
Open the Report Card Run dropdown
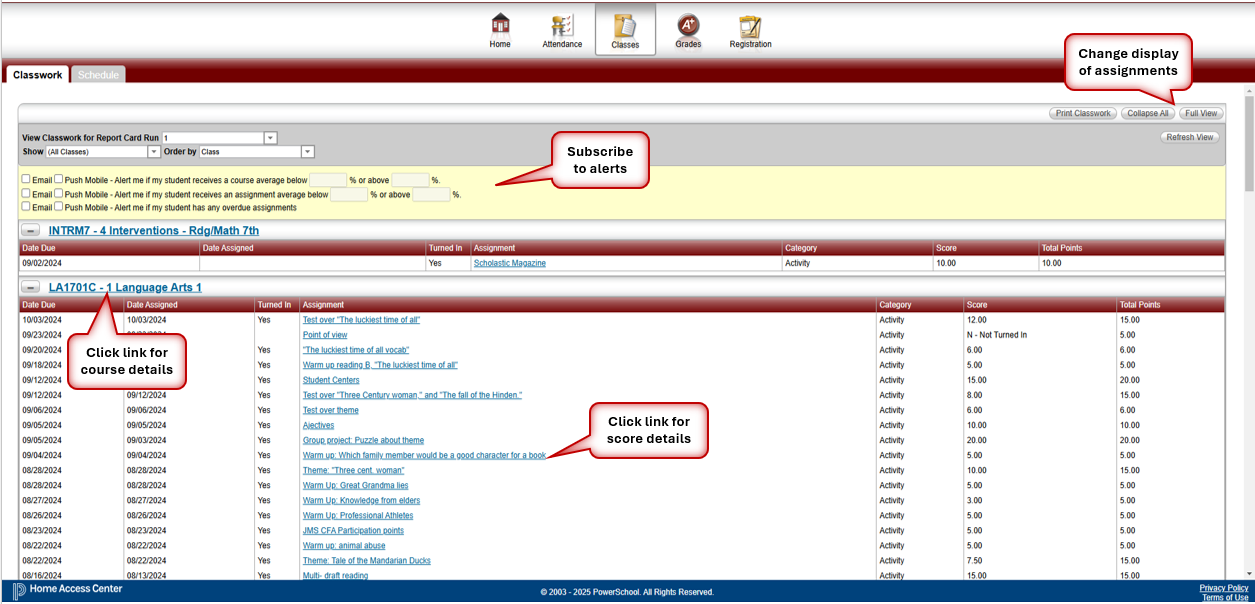[270, 138]
